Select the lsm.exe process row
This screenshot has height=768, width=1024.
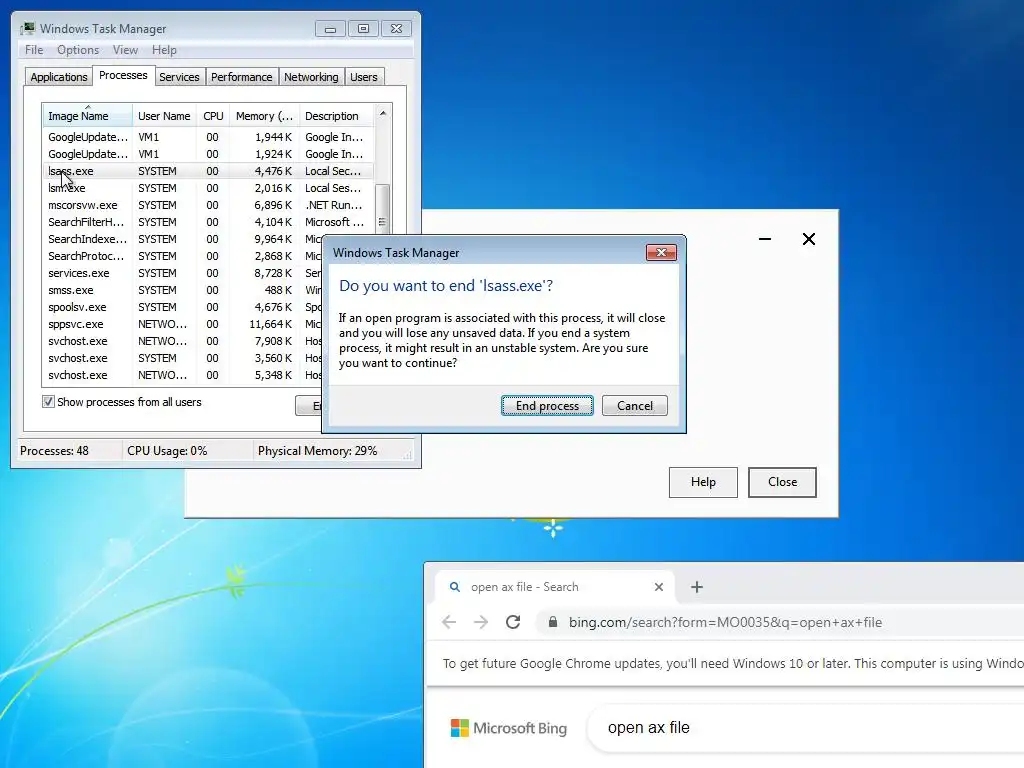point(208,188)
